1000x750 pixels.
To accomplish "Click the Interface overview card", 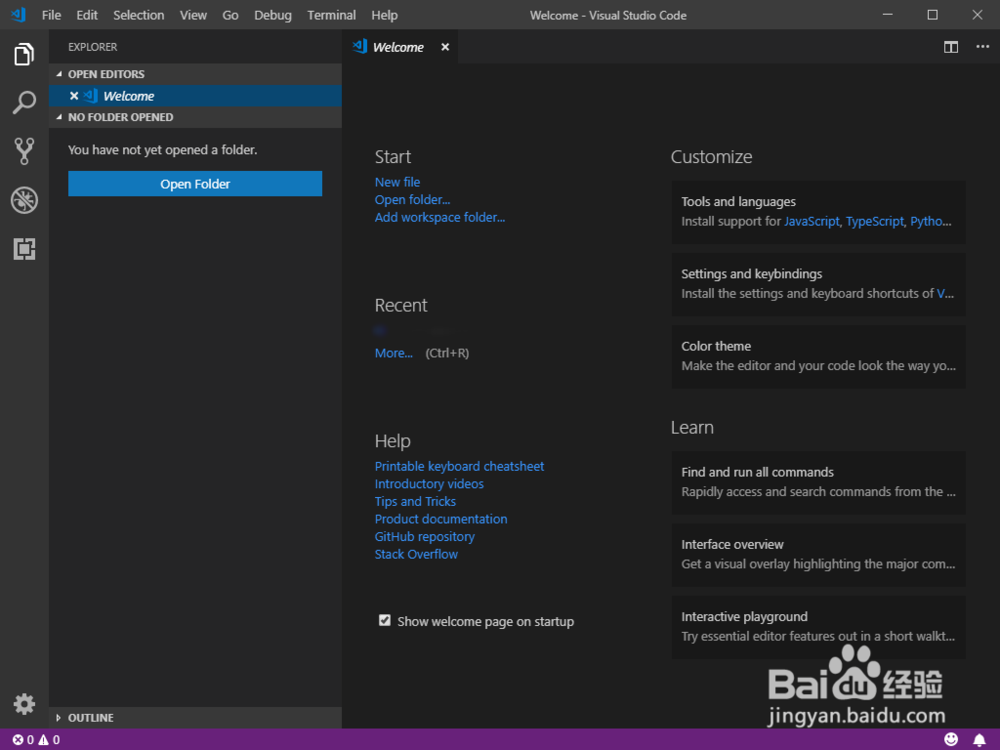I will point(818,555).
